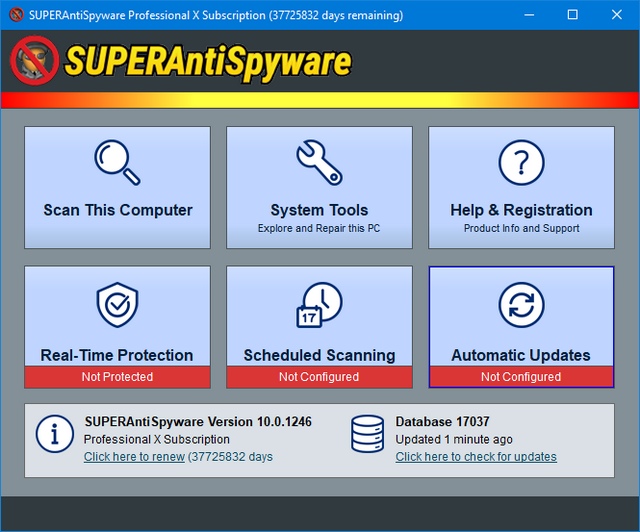Click the calendar clock scheduling icon

[x=319, y=306]
